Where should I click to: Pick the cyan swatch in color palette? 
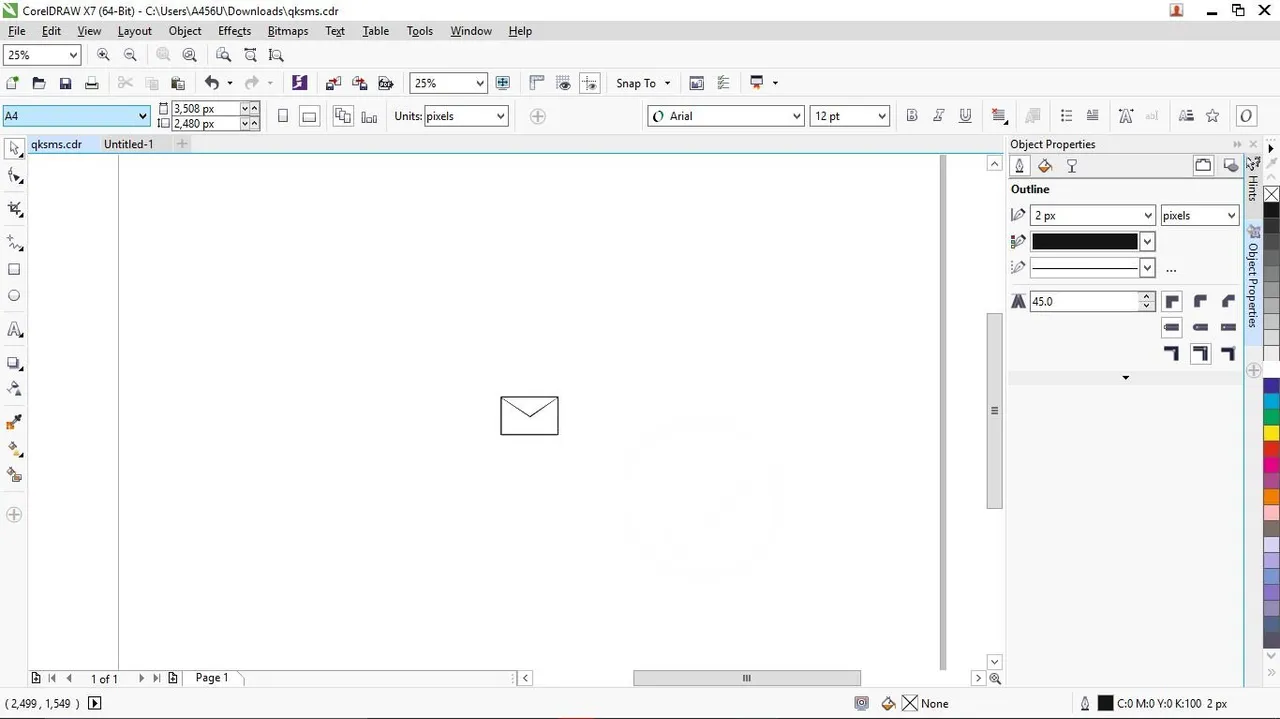[1271, 401]
